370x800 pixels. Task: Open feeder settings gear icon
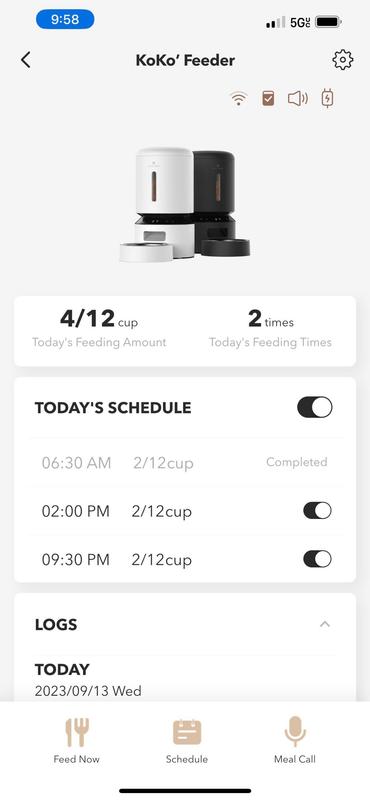click(342, 60)
